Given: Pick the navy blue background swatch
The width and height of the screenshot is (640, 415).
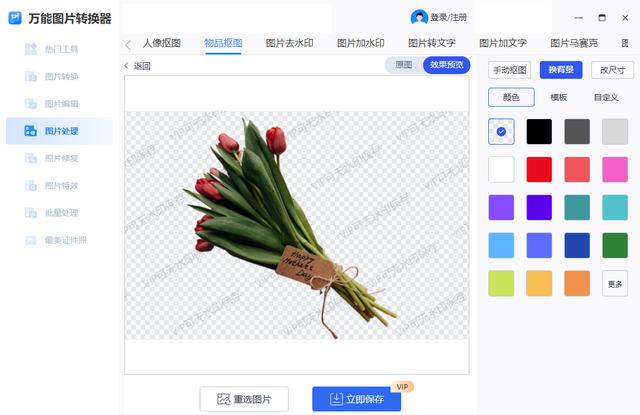Looking at the screenshot, I should point(577,245).
